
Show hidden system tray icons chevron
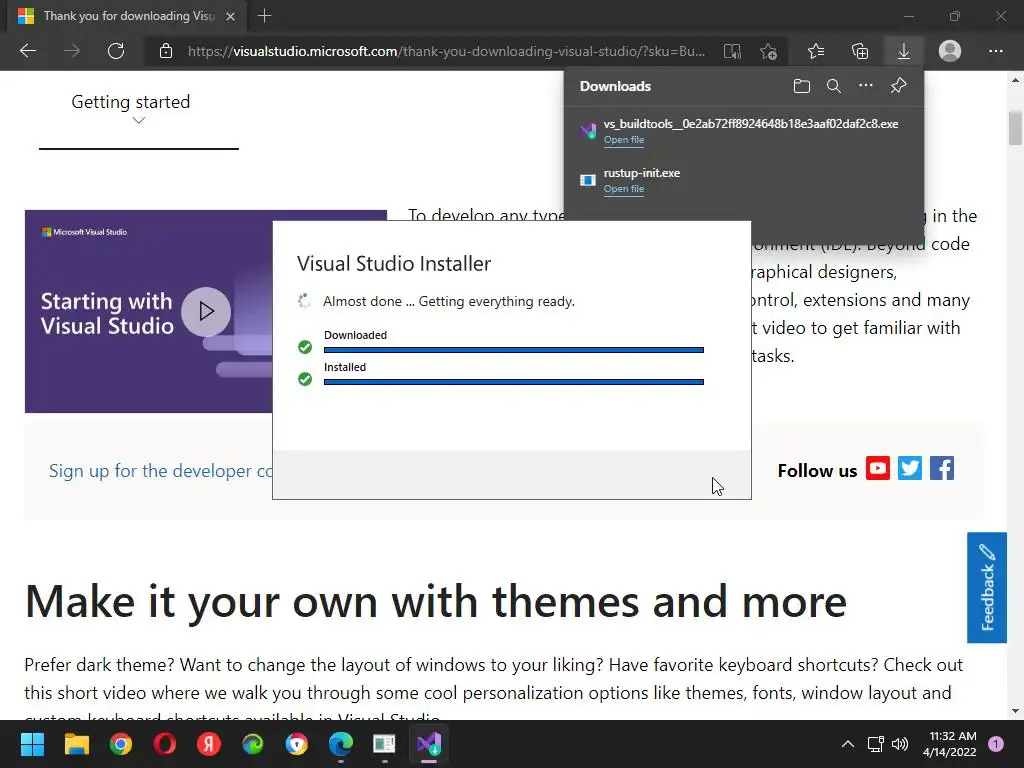click(848, 744)
